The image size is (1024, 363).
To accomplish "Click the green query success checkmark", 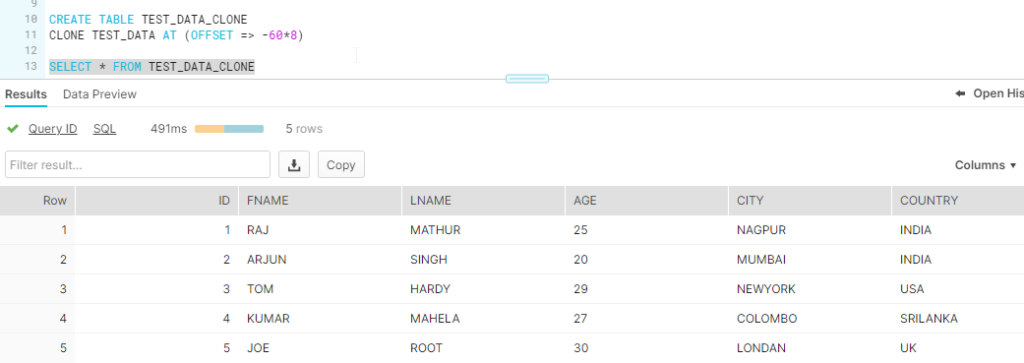I will (x=12, y=129).
